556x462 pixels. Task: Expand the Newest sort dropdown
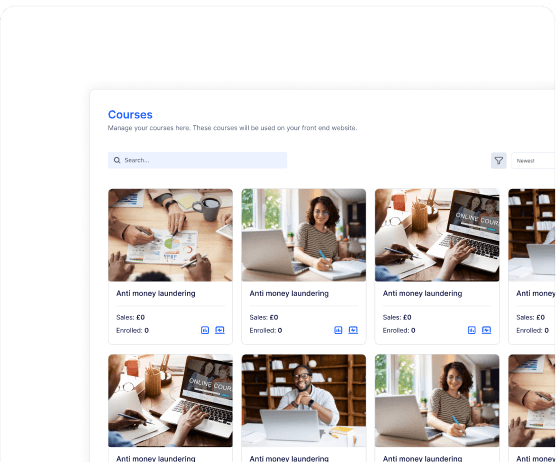533,161
